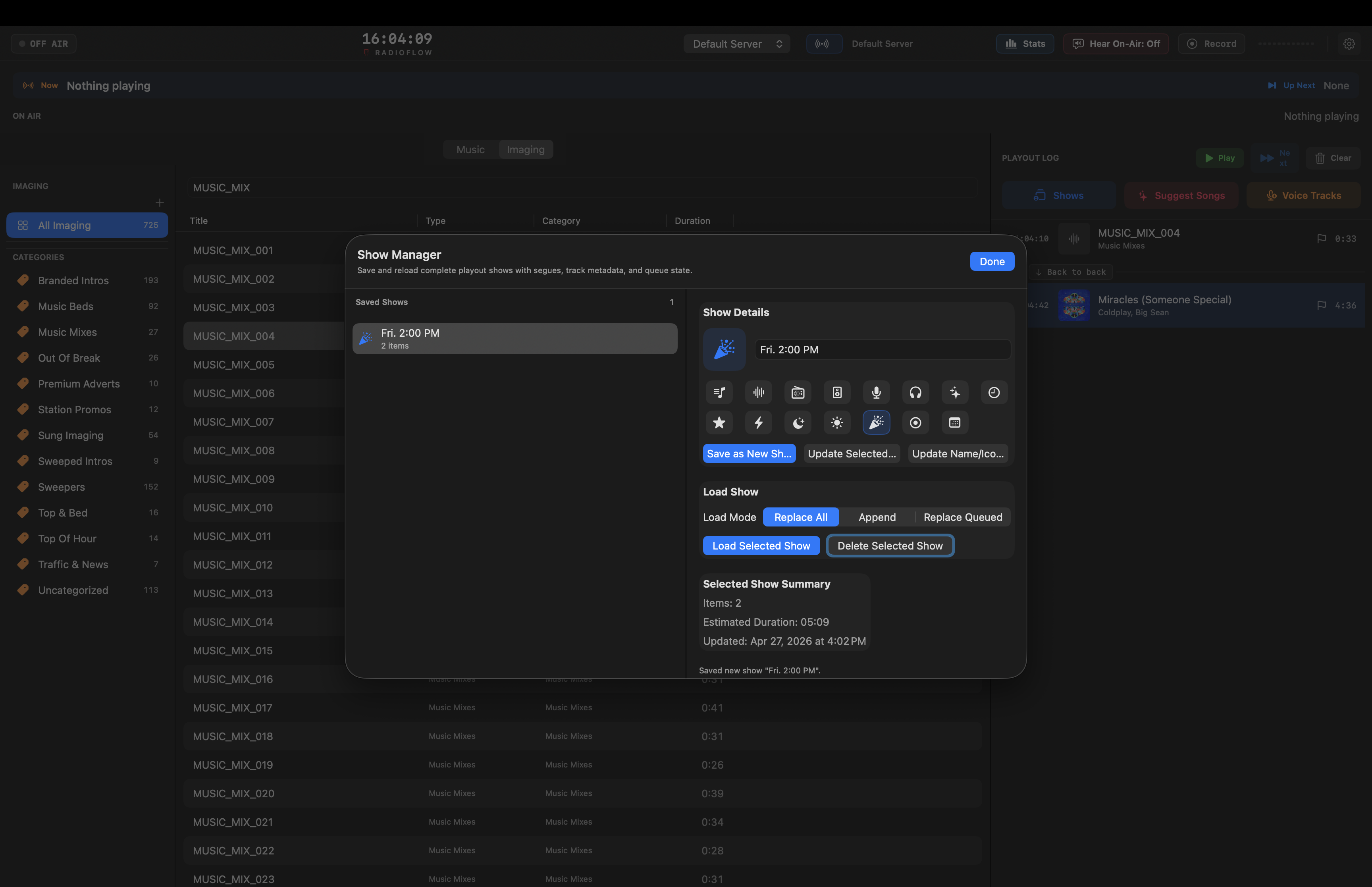
Task: Click the Back to back segue button
Action: [x=1070, y=272]
